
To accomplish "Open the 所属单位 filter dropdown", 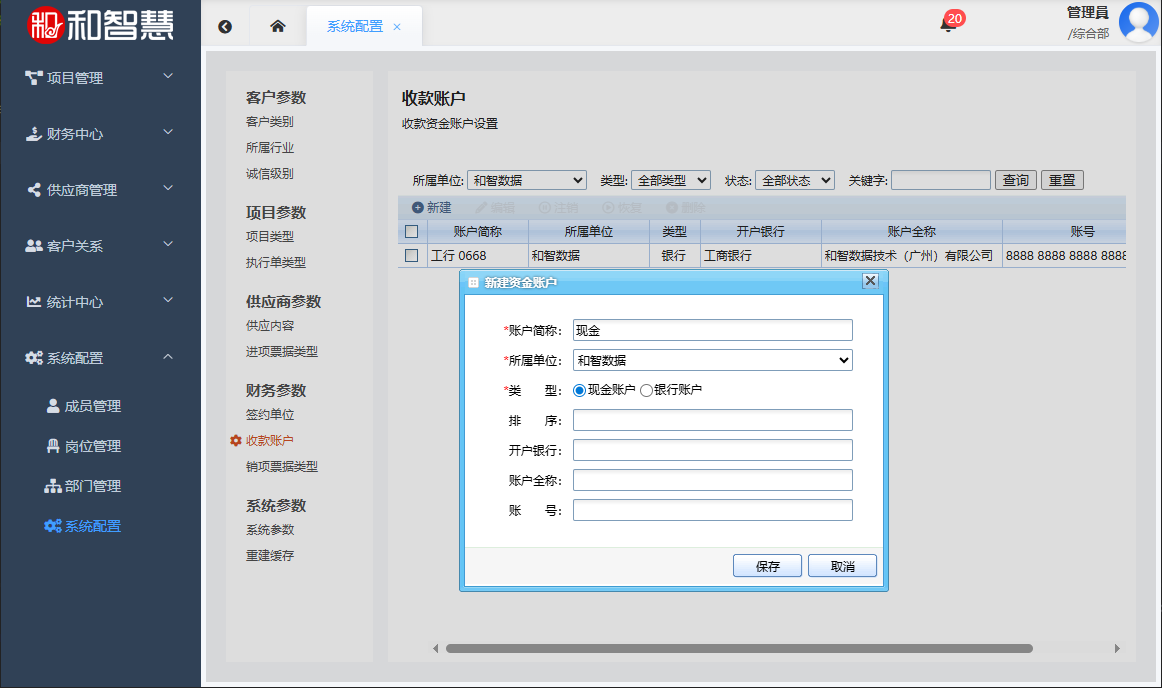I will click(527, 180).
